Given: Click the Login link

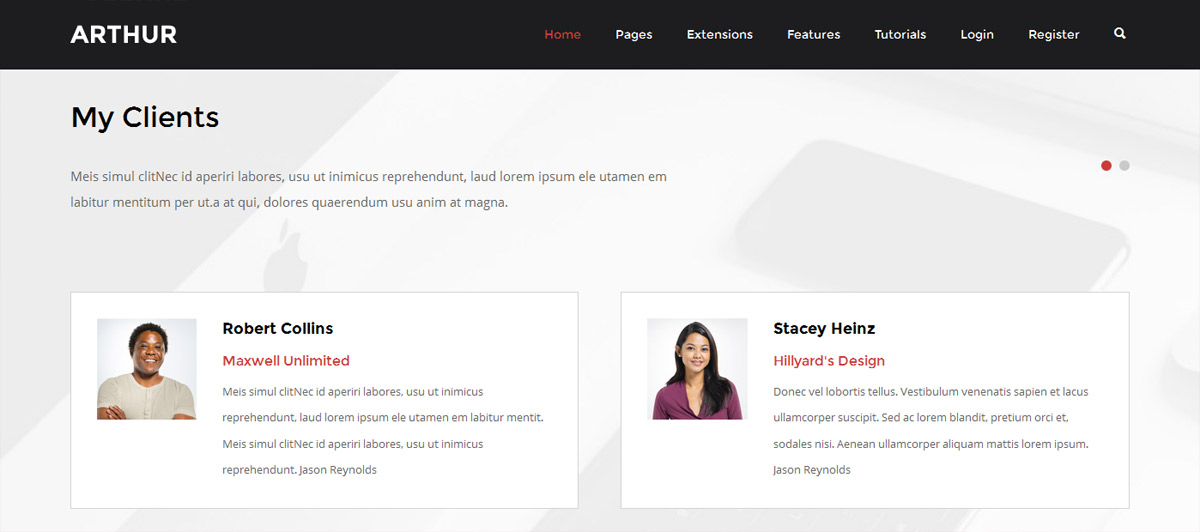Looking at the screenshot, I should [x=977, y=34].
